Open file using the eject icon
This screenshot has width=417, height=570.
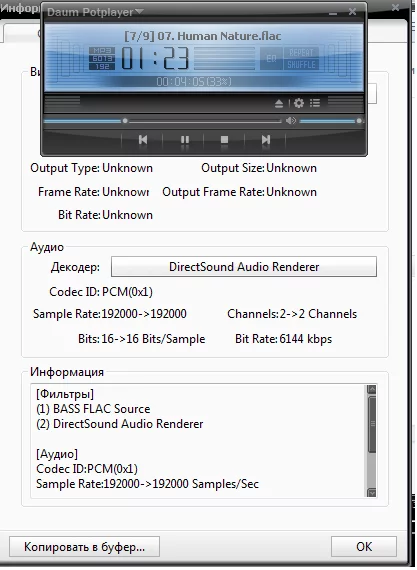tap(279, 104)
